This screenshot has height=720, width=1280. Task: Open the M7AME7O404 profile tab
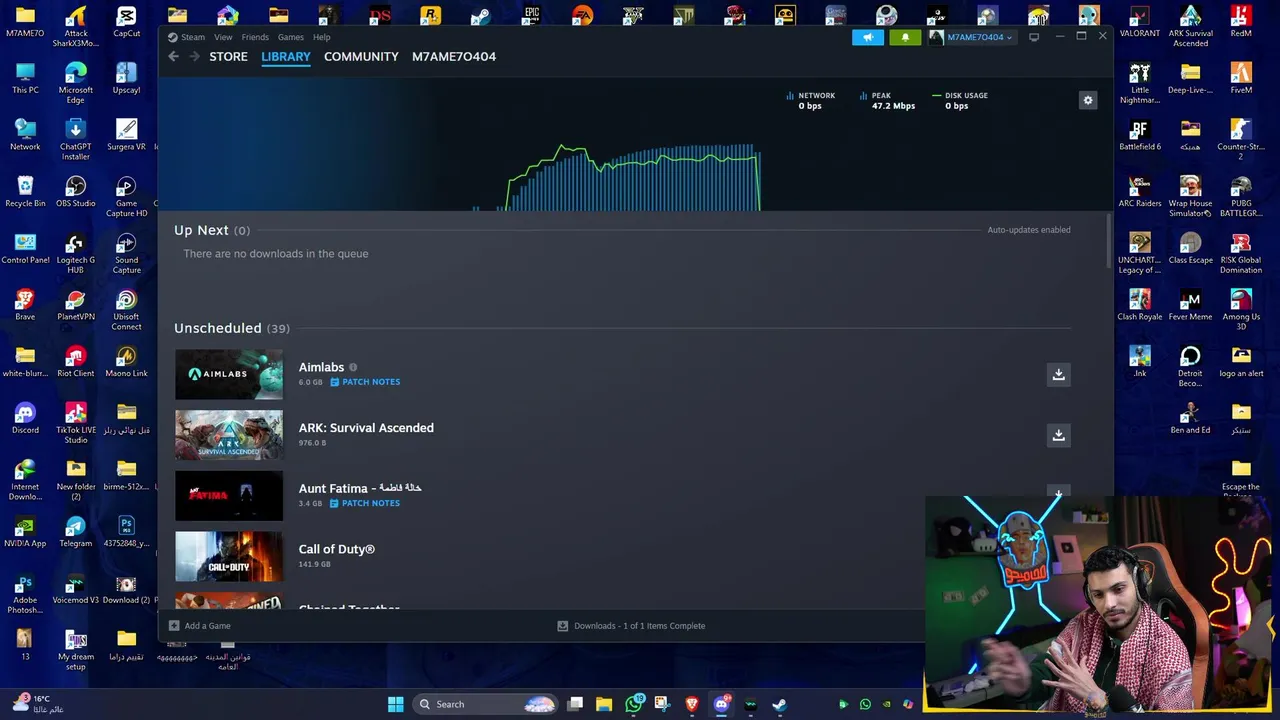(454, 57)
